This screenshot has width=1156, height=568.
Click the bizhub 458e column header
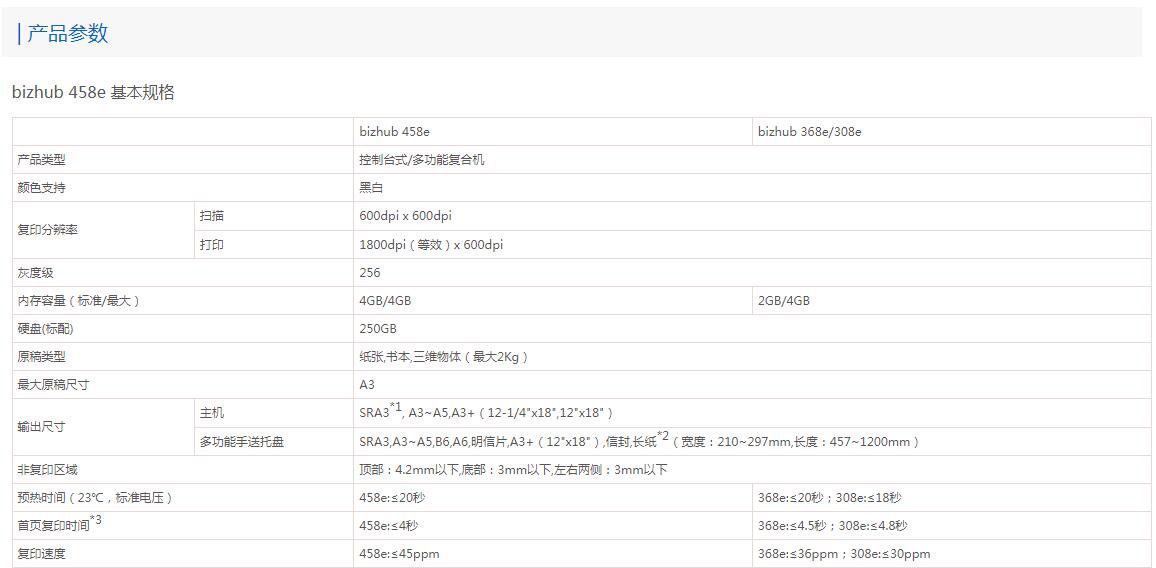click(394, 132)
